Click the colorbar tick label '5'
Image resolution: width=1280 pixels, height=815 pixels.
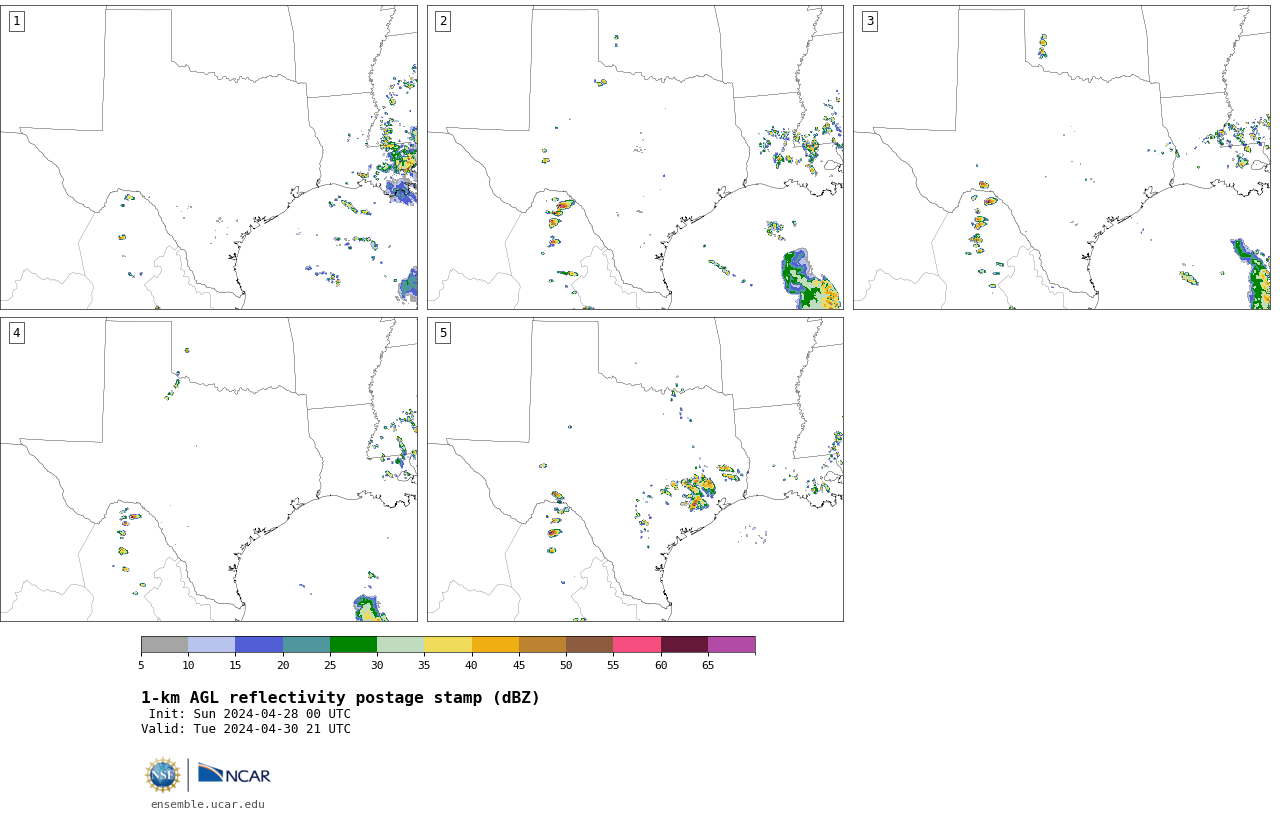coord(141,665)
